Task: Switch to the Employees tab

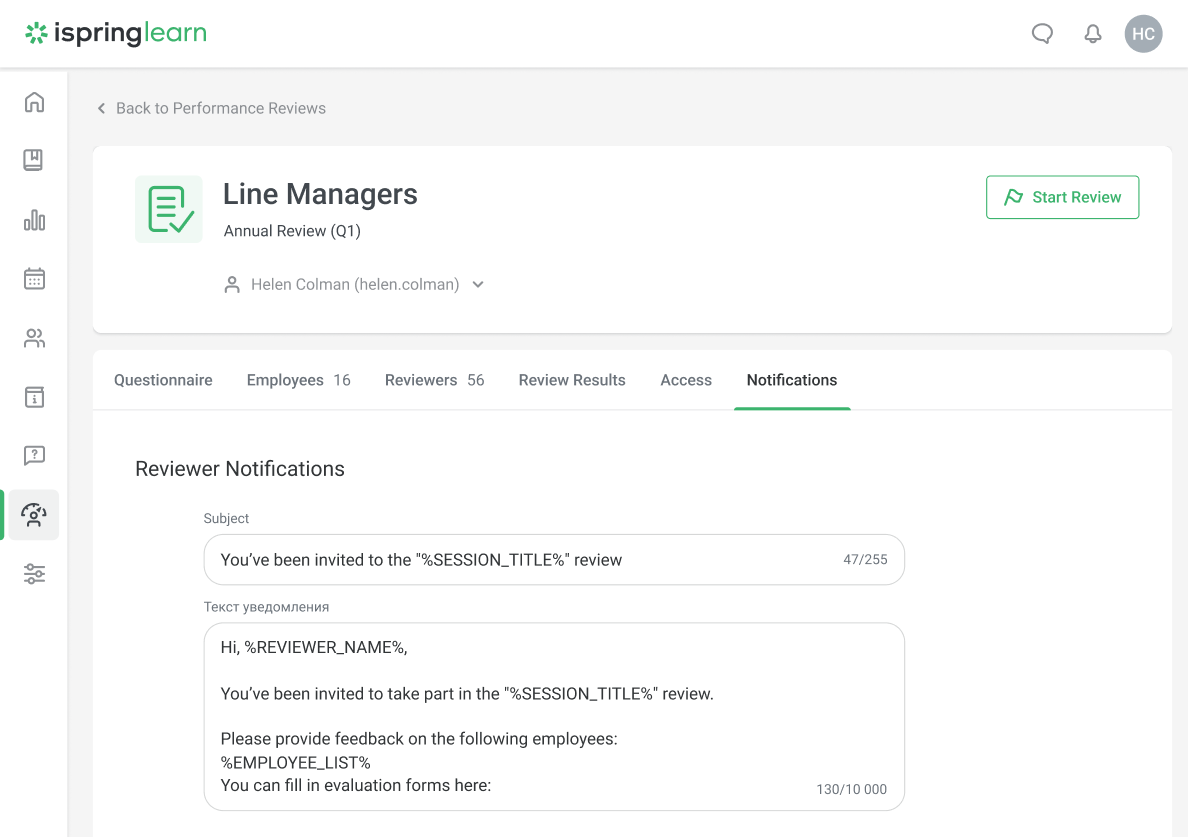Action: click(298, 380)
